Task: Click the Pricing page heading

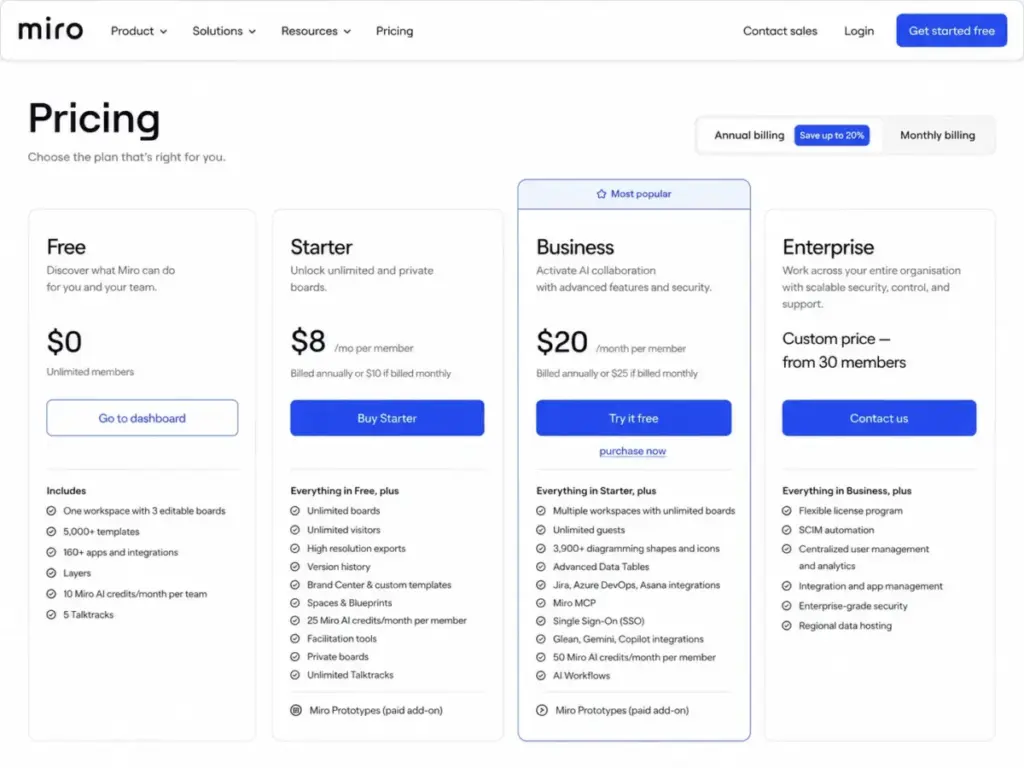Action: pyautogui.click(x=94, y=120)
